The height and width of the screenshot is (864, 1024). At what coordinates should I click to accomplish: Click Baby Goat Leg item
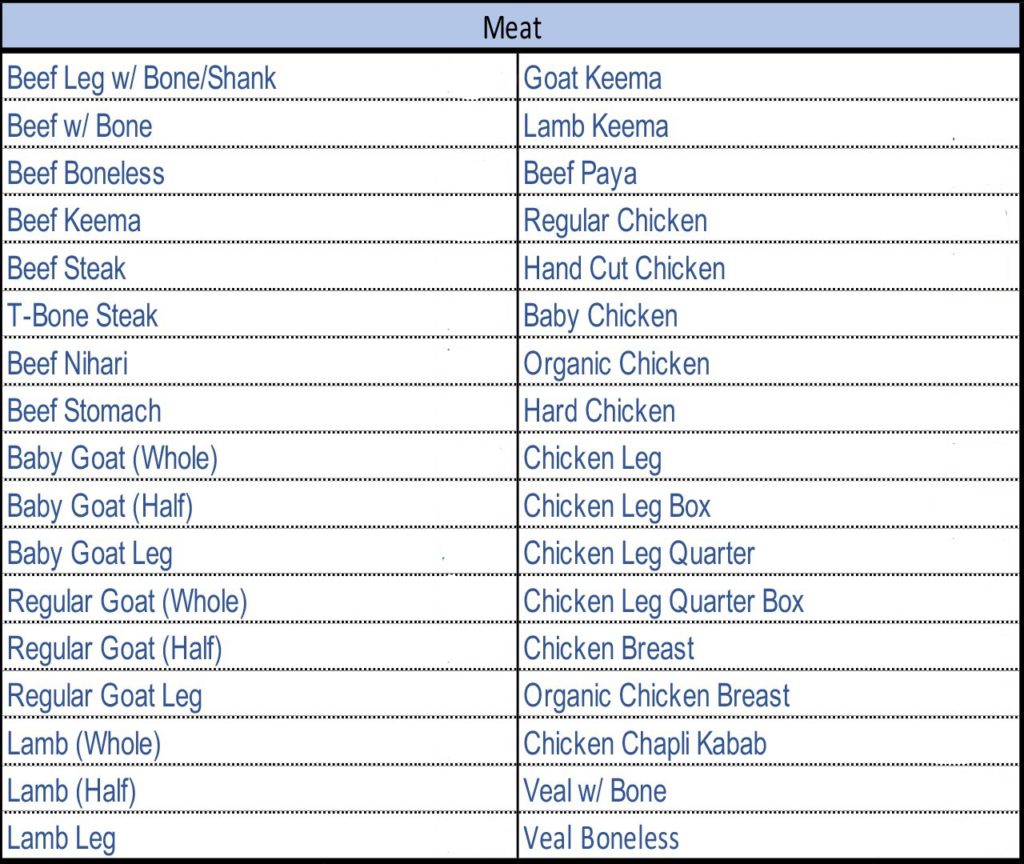[x=89, y=554]
